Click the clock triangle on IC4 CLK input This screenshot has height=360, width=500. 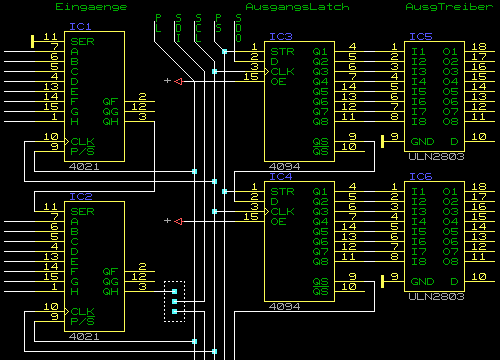coord(267,211)
